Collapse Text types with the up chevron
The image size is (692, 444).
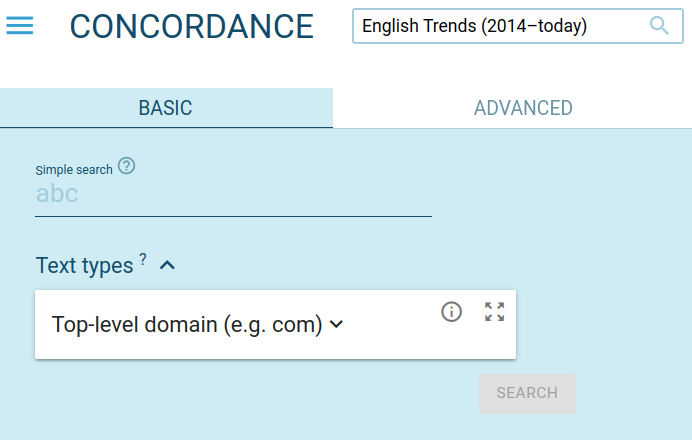(x=168, y=265)
